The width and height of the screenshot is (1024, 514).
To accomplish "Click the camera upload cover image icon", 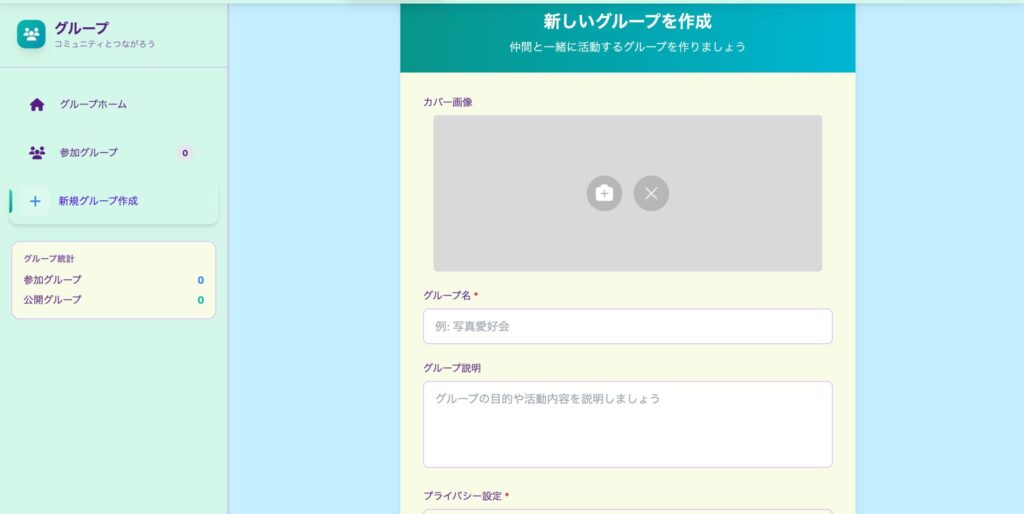I will click(604, 193).
